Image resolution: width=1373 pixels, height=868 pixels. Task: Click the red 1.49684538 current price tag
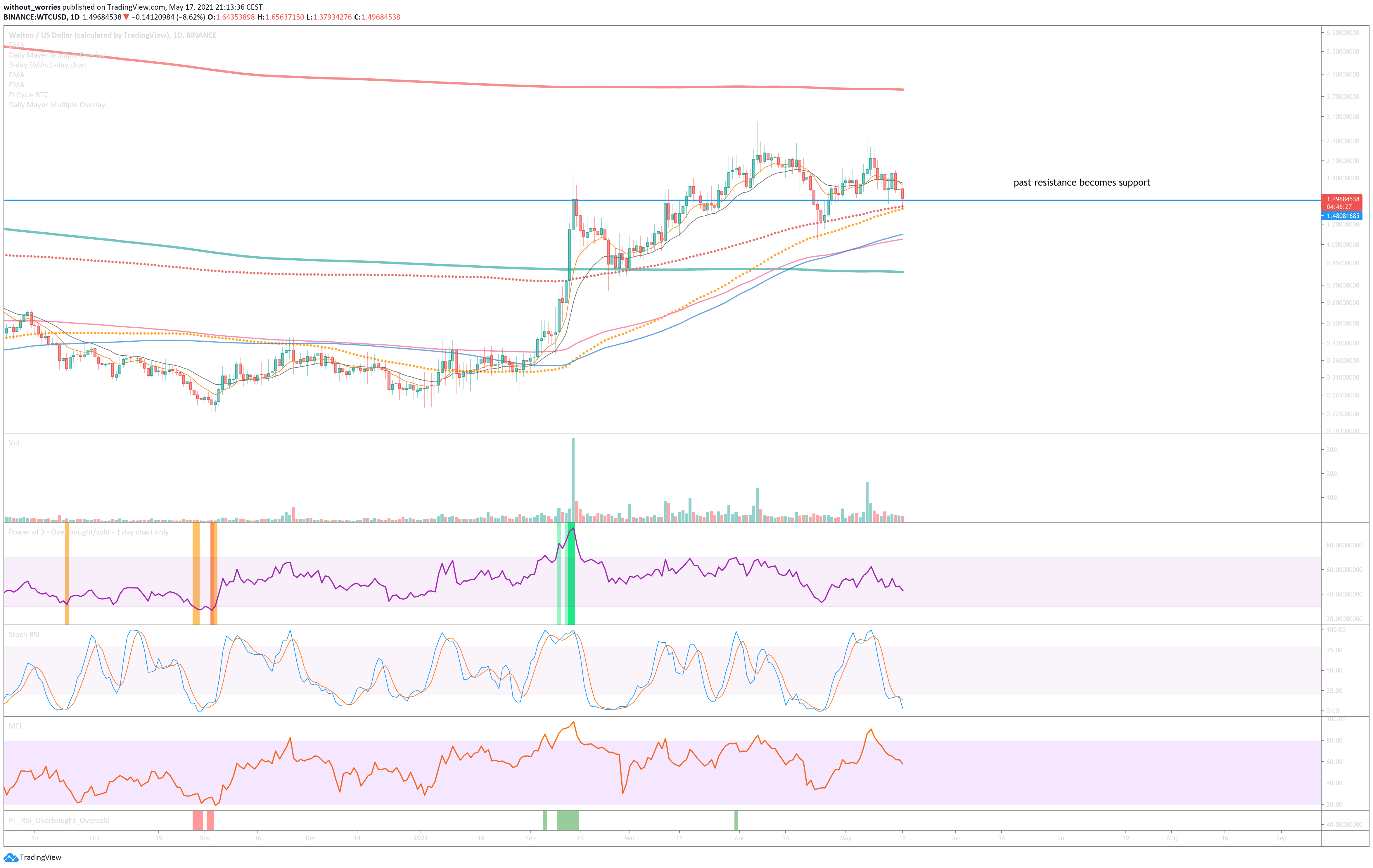(1342, 199)
